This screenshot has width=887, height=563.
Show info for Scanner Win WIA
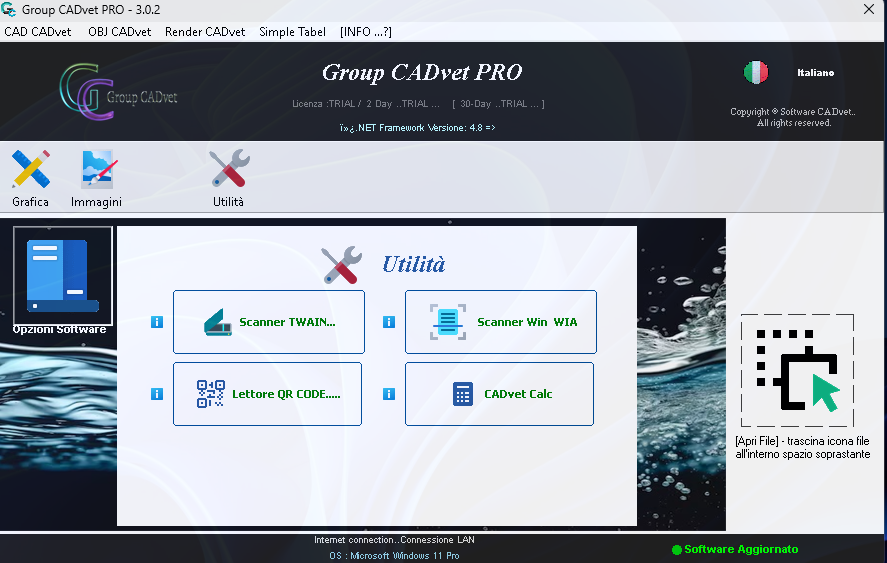pos(389,322)
